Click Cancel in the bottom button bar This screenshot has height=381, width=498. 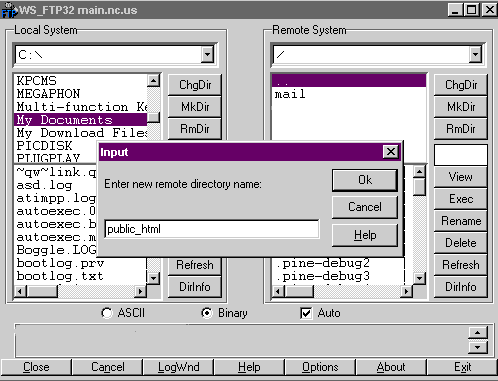[x=108, y=367]
